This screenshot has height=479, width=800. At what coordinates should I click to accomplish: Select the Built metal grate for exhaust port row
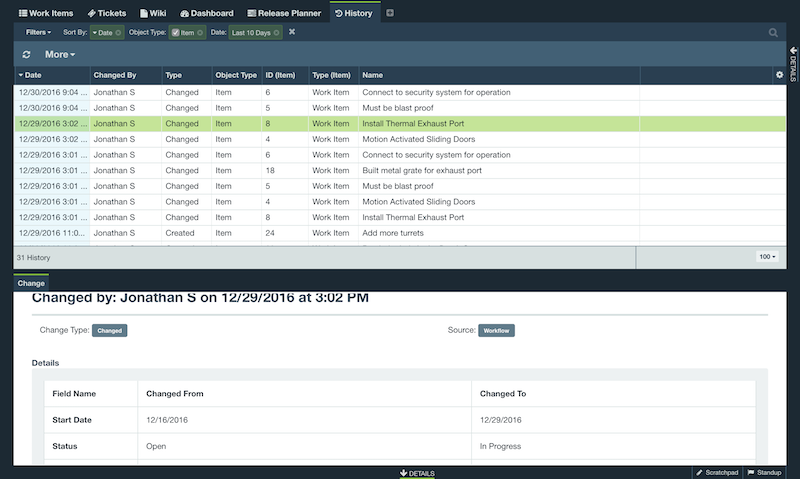coord(400,170)
